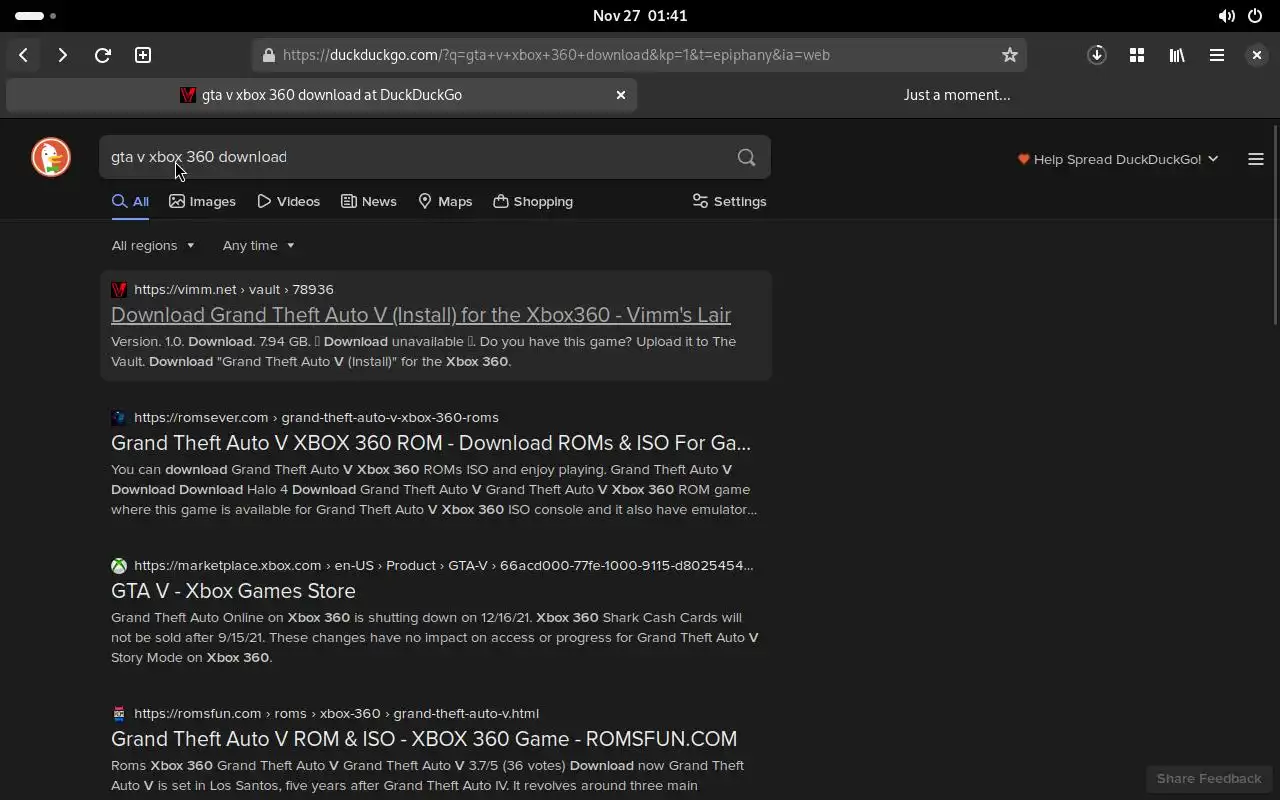This screenshot has height=800, width=1280.
Task: Open the system power menu icon
Action: [1255, 16]
